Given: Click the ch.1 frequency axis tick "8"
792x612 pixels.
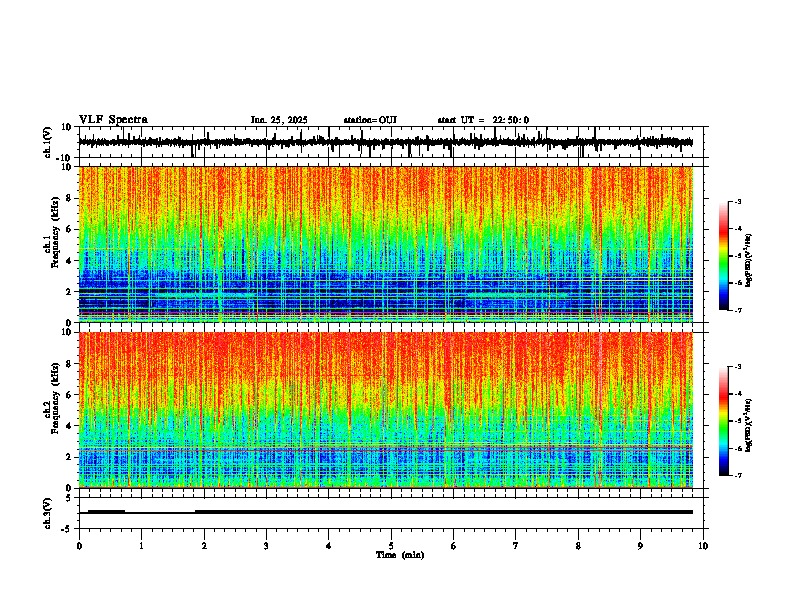Looking at the screenshot, I should (69, 198).
